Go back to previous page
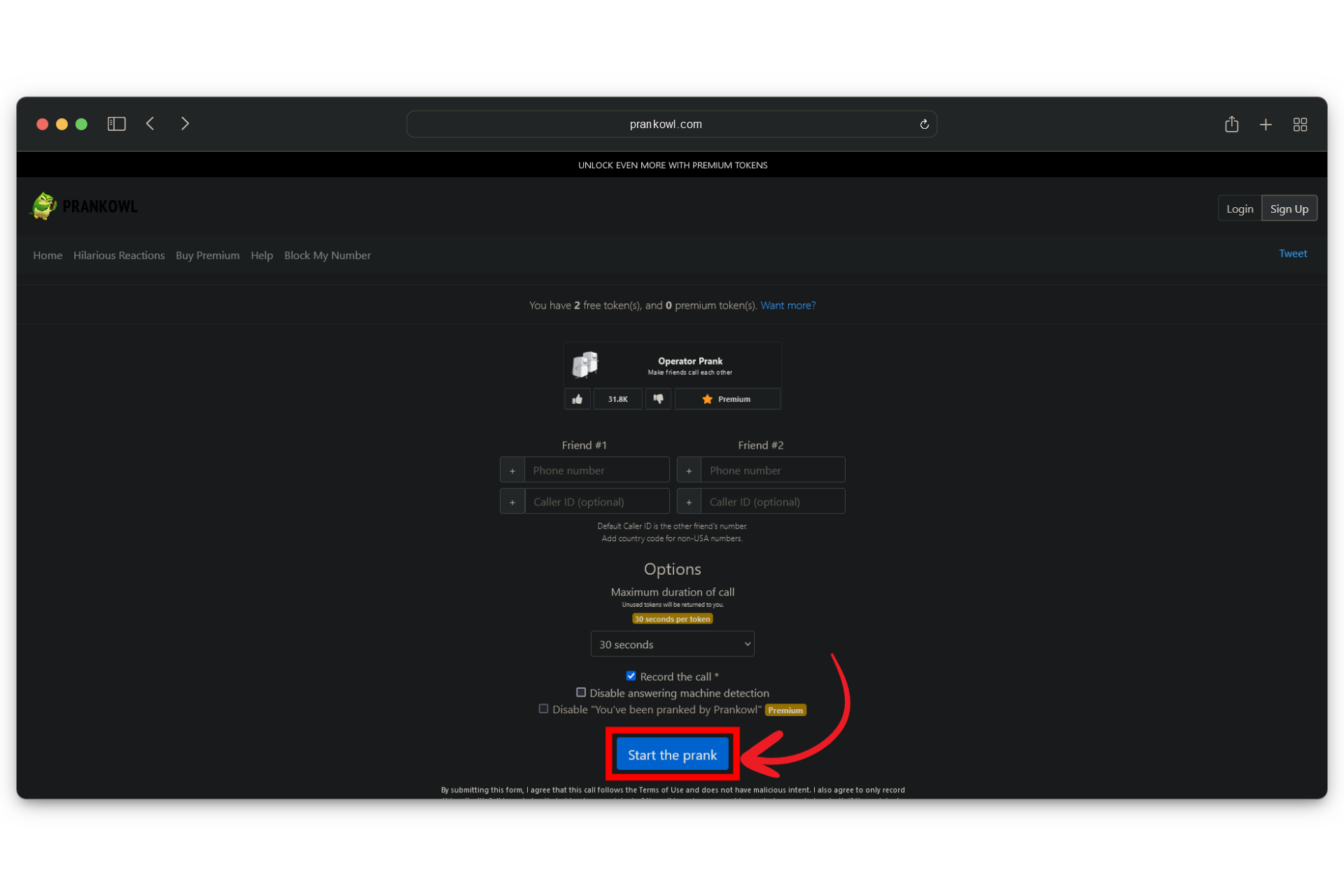Viewport: 1344px width, 896px height. pyautogui.click(x=150, y=124)
